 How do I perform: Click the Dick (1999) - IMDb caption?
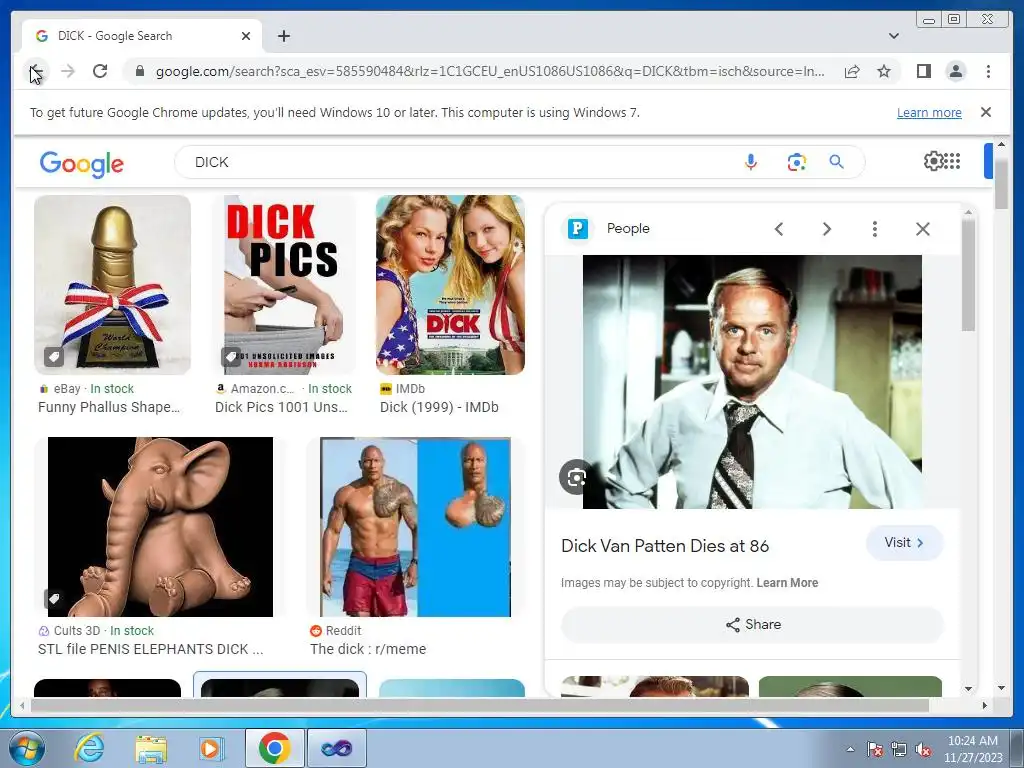[440, 407]
